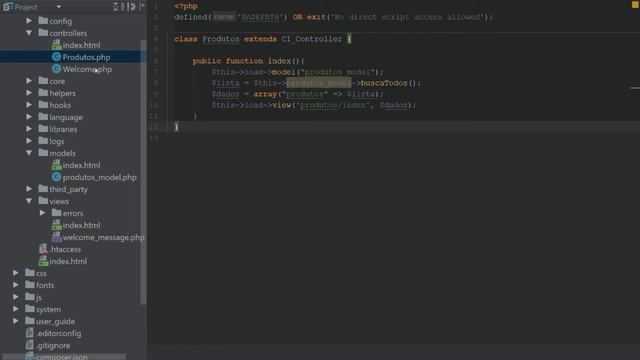Click the .gitignore file icon
Screen dimensions: 640x360
pos(30,345)
